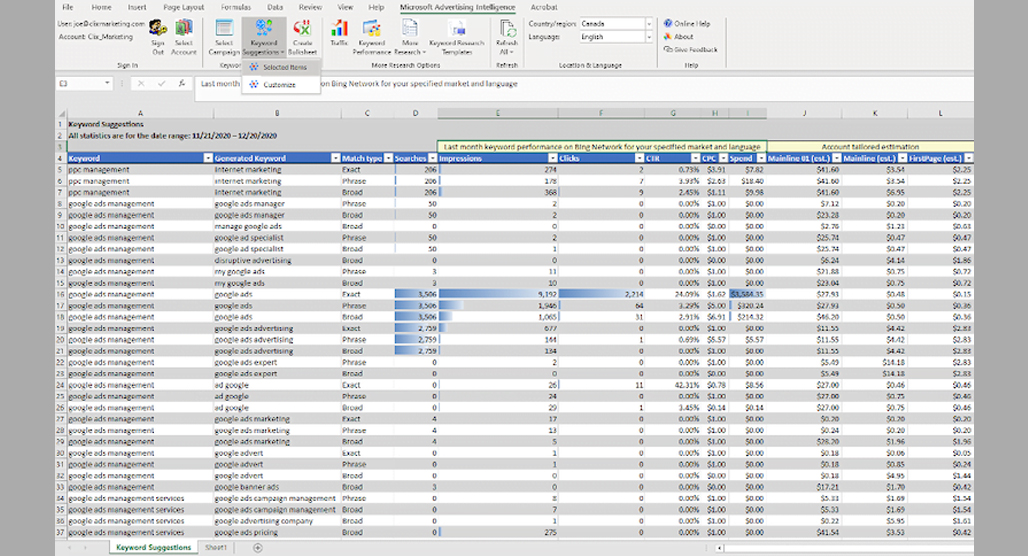1028x556 pixels.
Task: Switch to the Insert ribbon tab
Action: 137,7
